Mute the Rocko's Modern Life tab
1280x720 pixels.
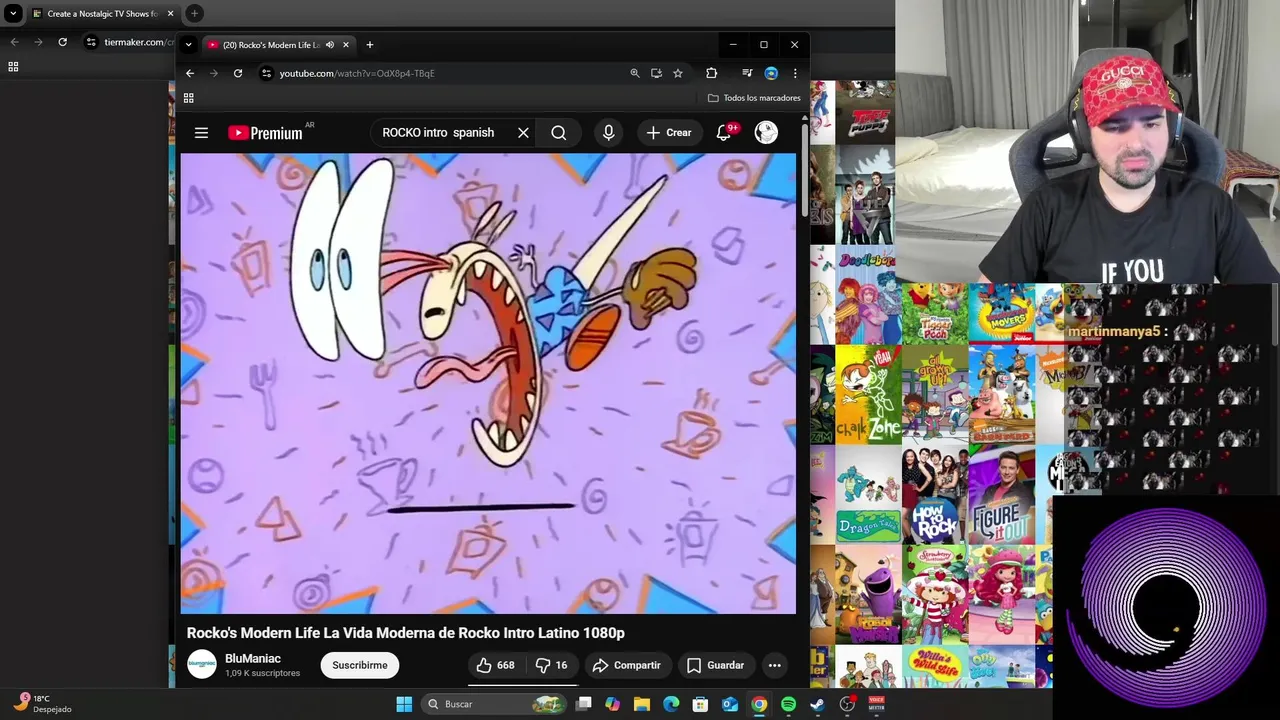tap(330, 45)
